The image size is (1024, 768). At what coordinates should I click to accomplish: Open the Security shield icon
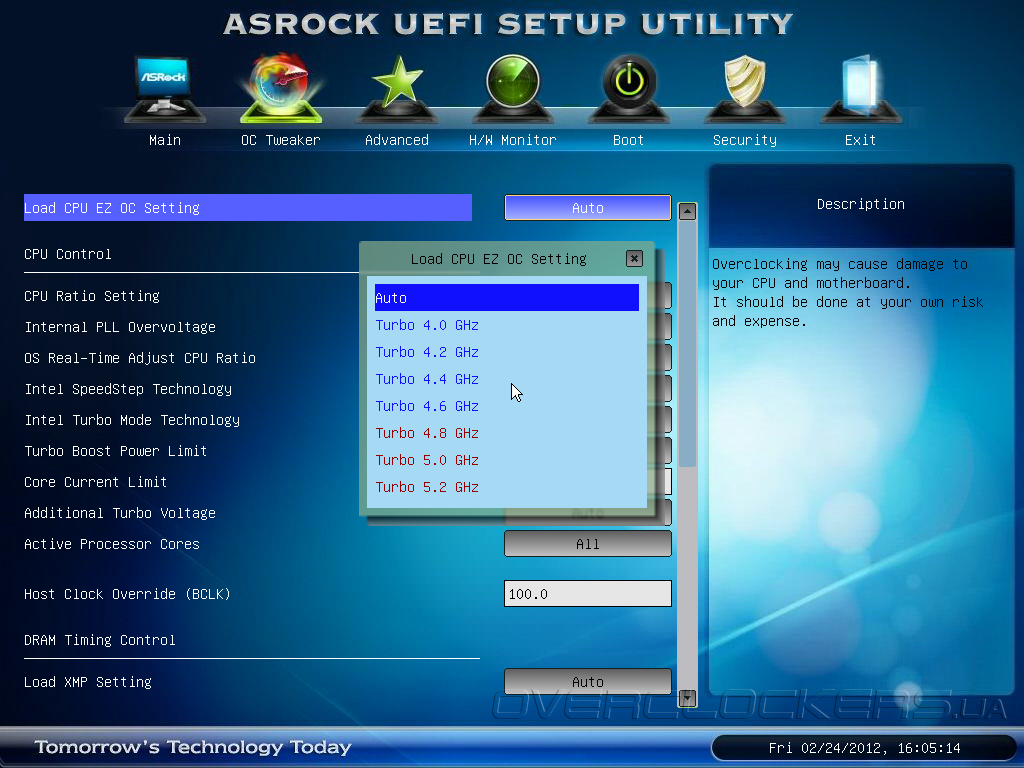[x=744, y=88]
